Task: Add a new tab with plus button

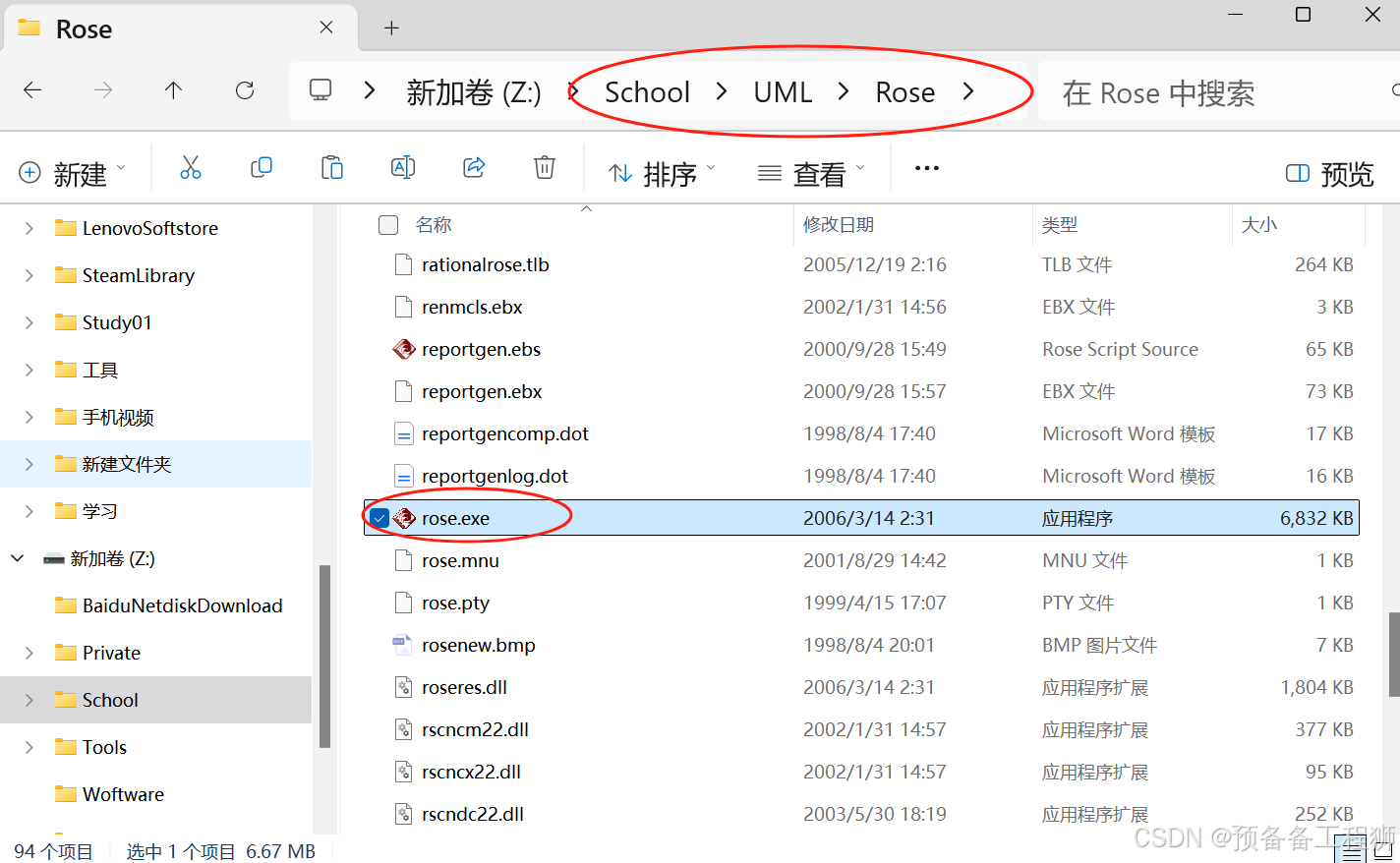Action: click(391, 28)
